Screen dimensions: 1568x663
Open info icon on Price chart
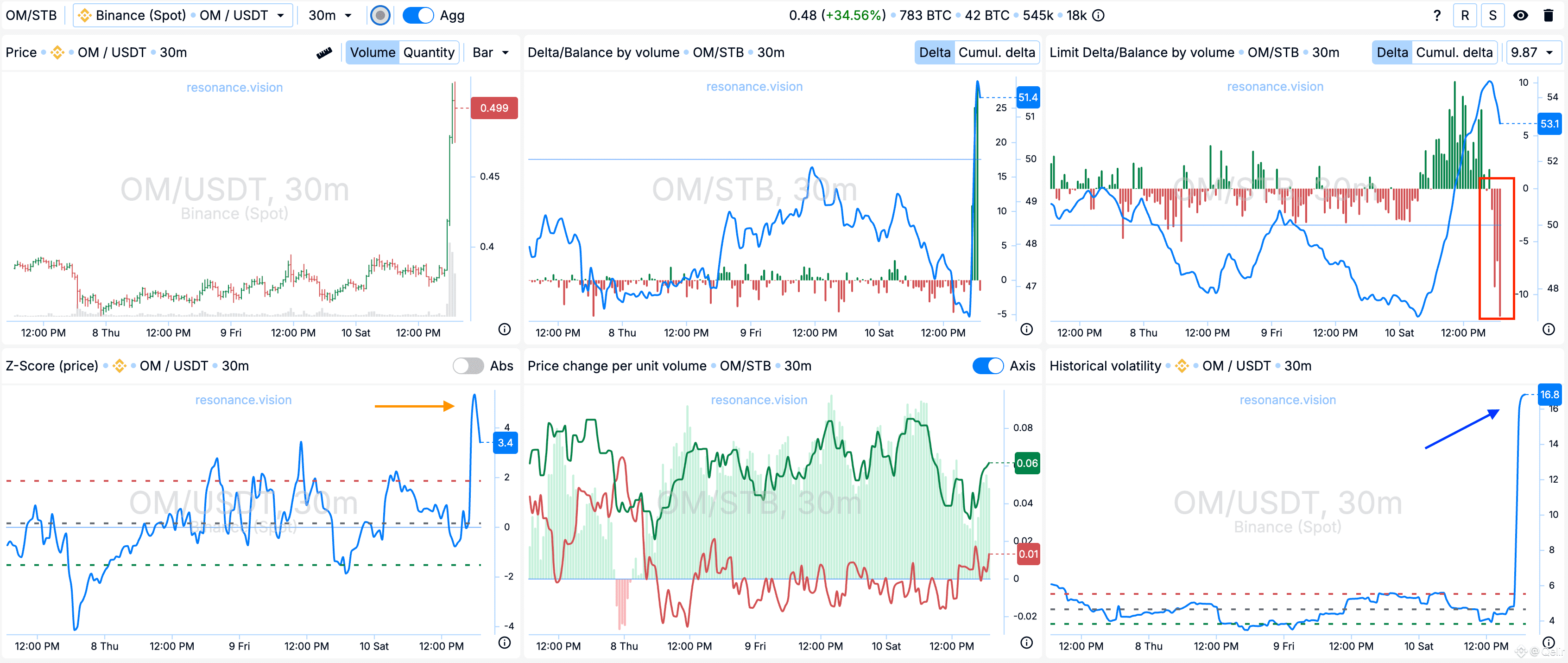click(x=505, y=329)
